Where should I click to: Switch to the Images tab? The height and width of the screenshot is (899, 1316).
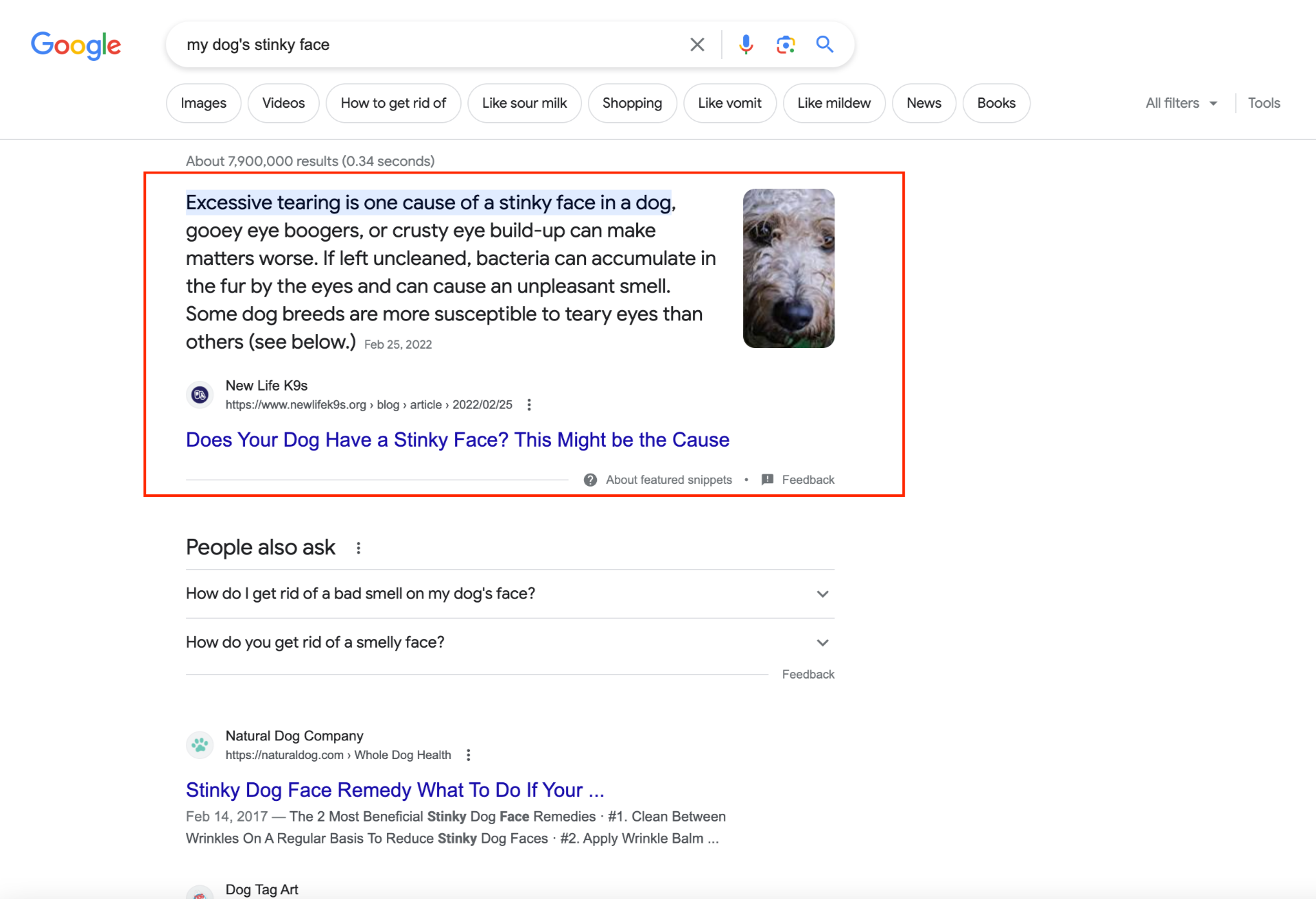[203, 103]
